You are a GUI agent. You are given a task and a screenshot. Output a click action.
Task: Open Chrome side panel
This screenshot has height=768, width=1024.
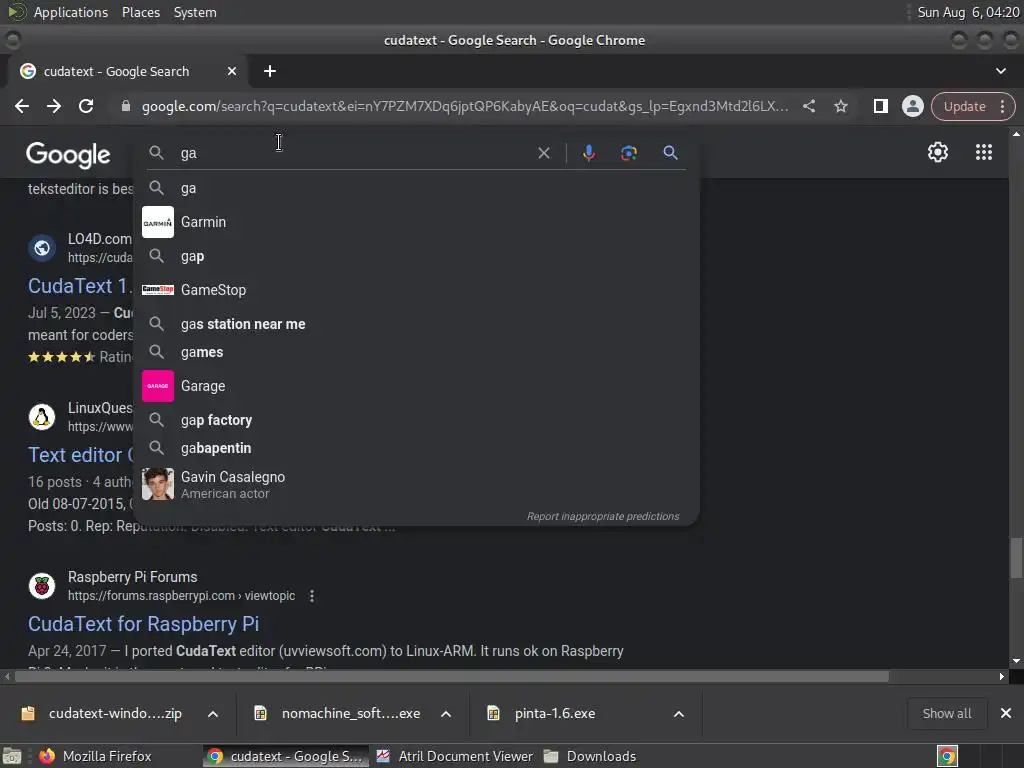(x=880, y=106)
